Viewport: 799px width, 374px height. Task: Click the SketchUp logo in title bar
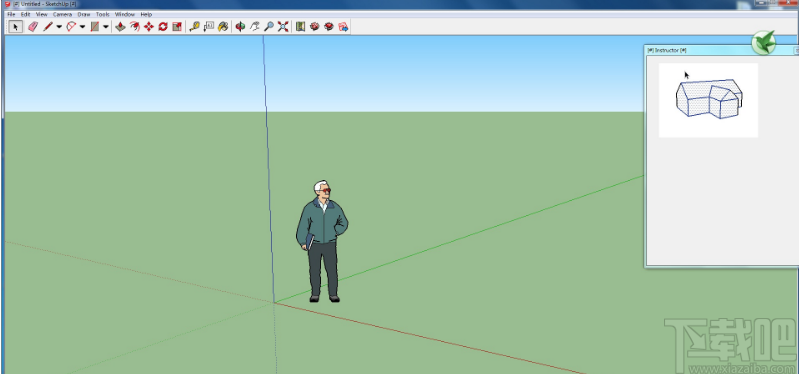pos(7,4)
